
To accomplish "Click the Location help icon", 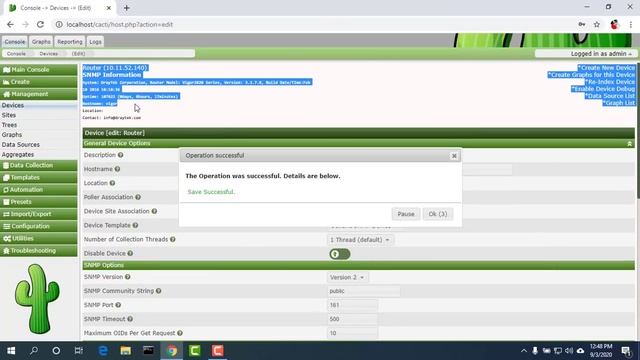I will [112, 183].
